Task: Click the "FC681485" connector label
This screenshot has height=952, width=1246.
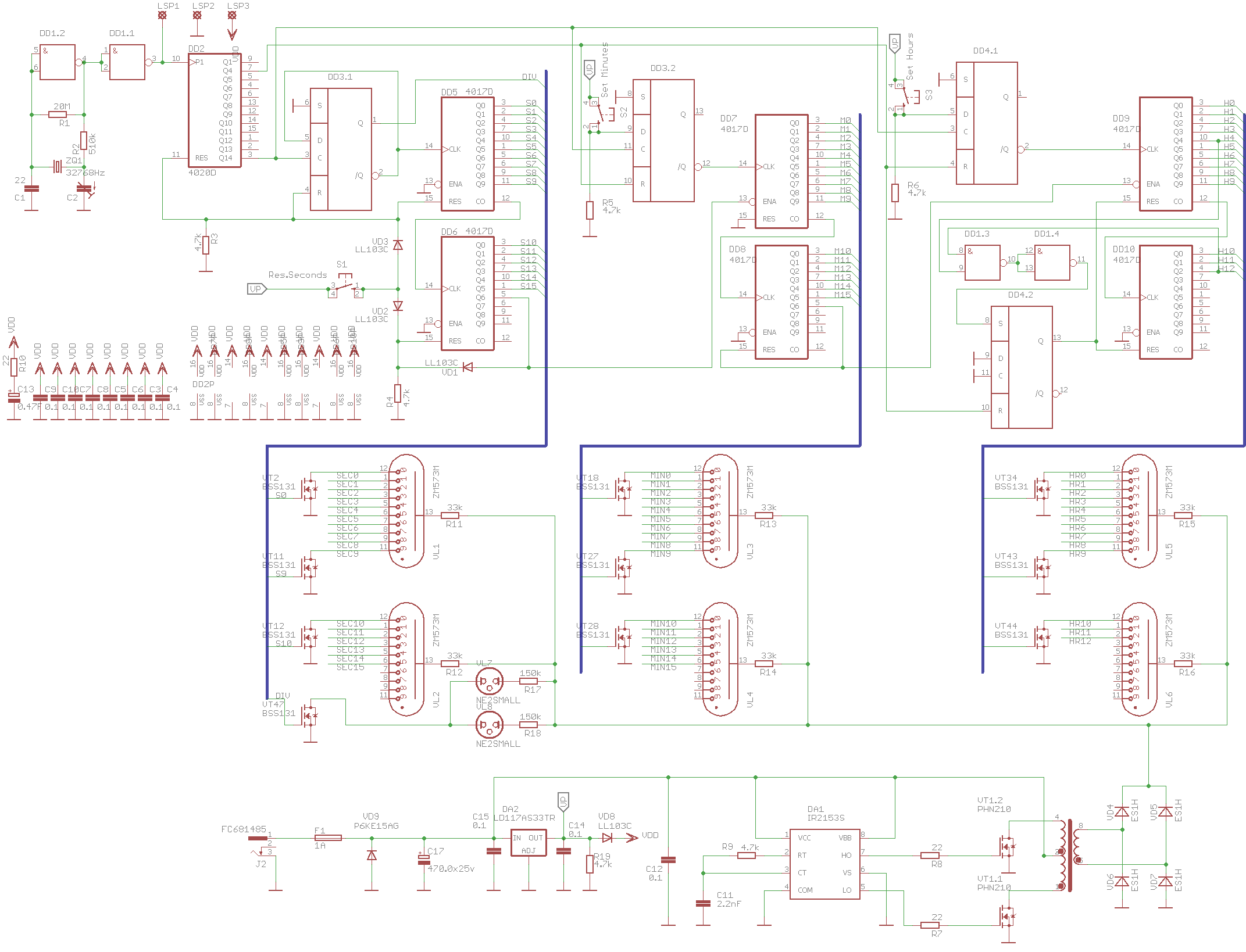Action: [x=244, y=829]
